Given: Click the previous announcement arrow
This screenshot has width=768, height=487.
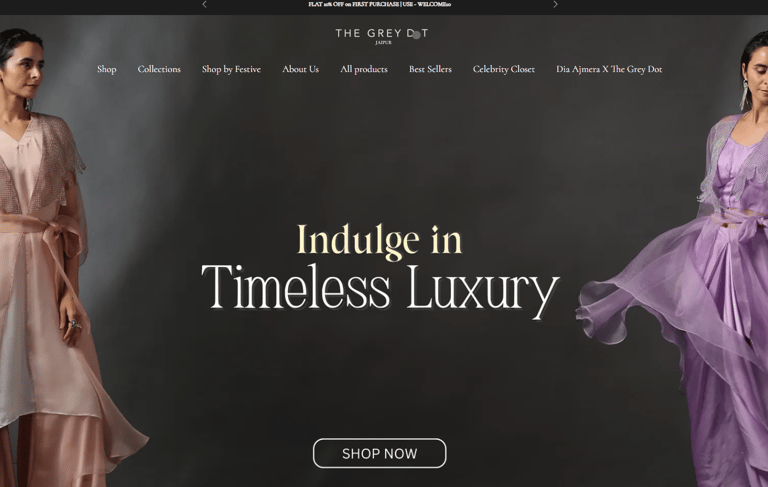Looking at the screenshot, I should click(x=204, y=4).
